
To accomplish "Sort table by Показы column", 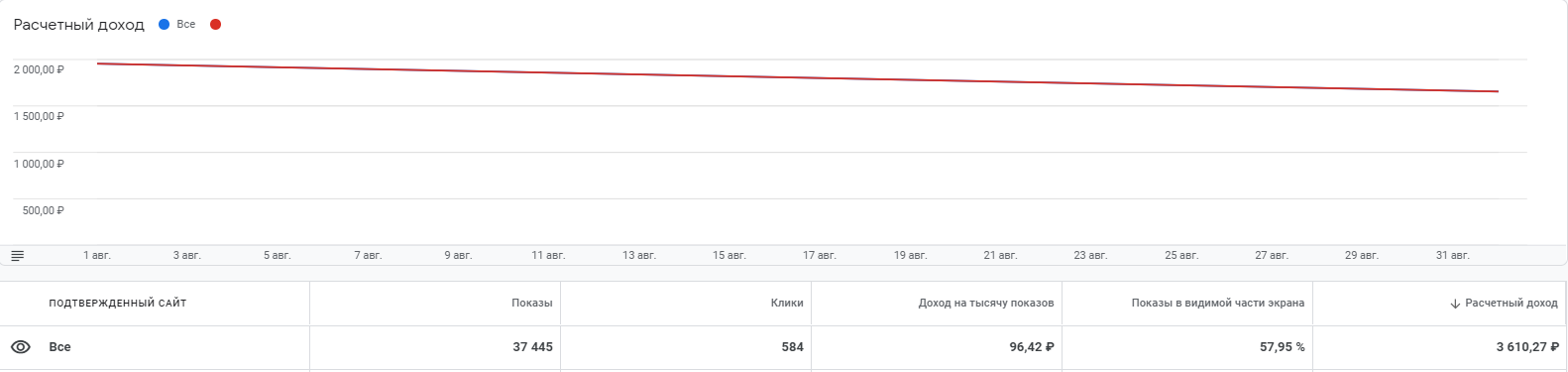I will tap(532, 304).
